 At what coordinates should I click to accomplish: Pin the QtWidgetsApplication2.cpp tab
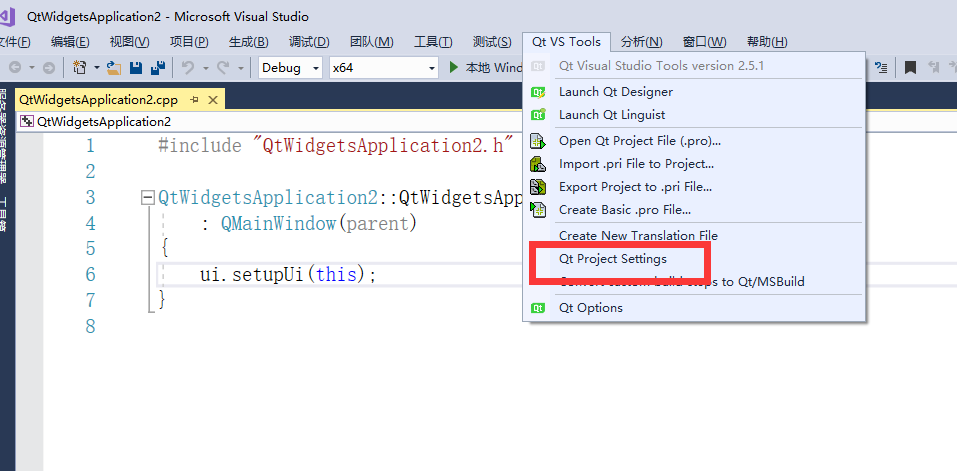[x=194, y=99]
